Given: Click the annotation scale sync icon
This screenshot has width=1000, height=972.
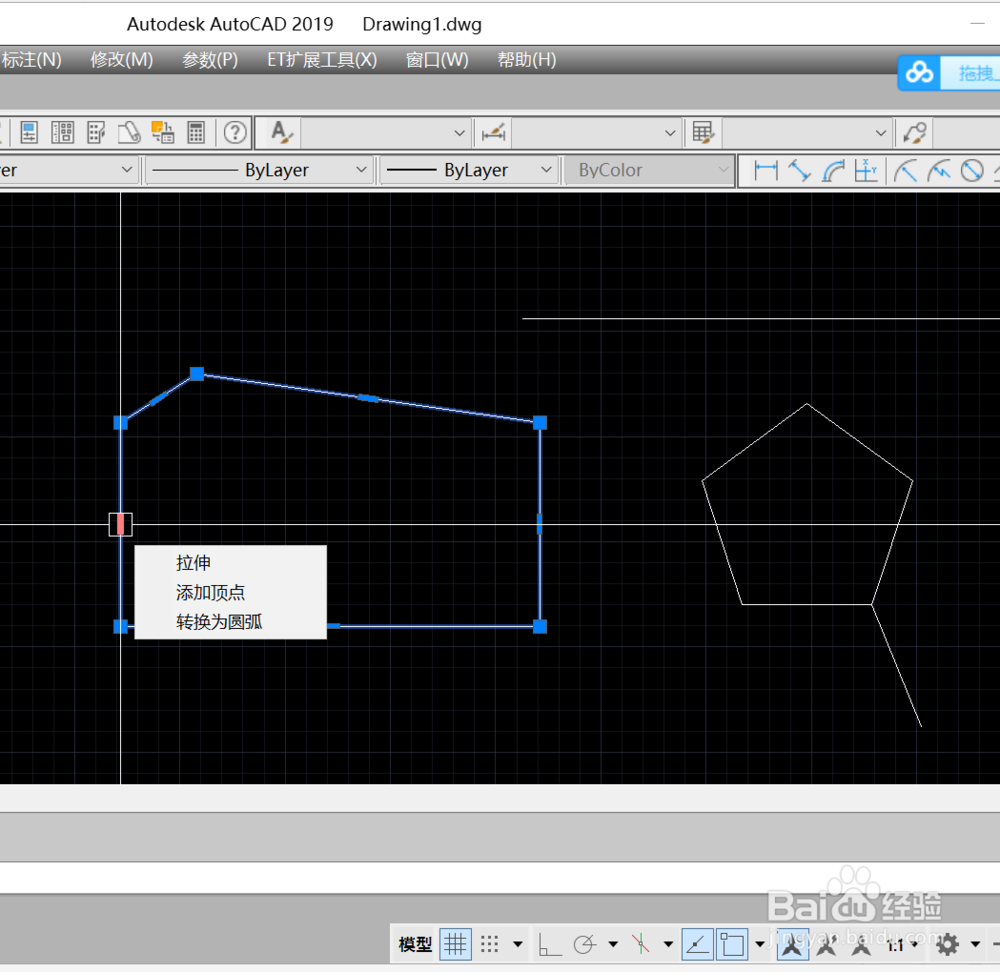Looking at the screenshot, I should click(x=860, y=944).
